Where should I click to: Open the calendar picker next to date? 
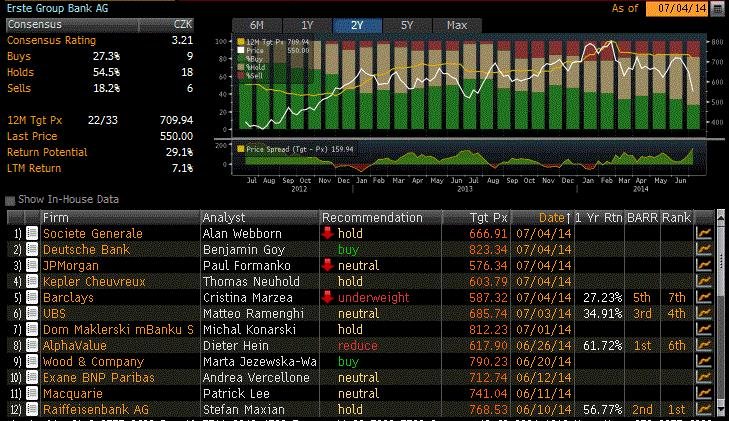(717, 8)
